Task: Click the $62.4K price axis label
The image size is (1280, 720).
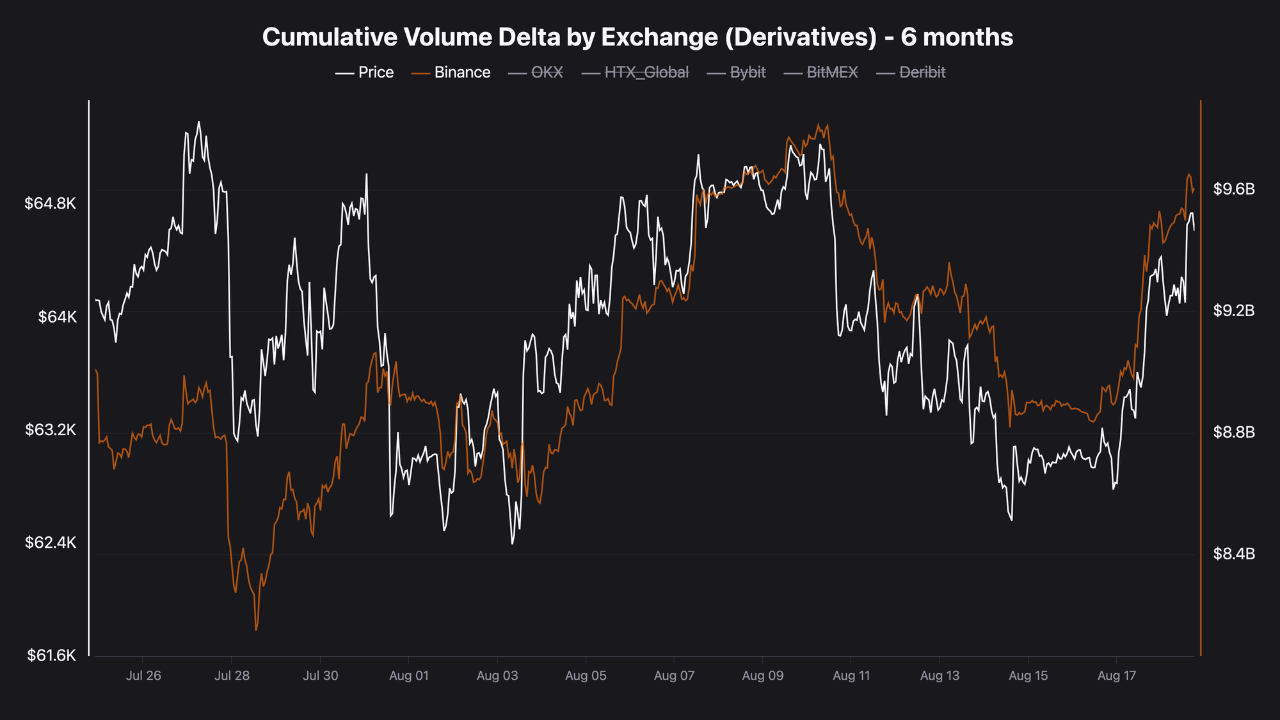Action: point(50,543)
